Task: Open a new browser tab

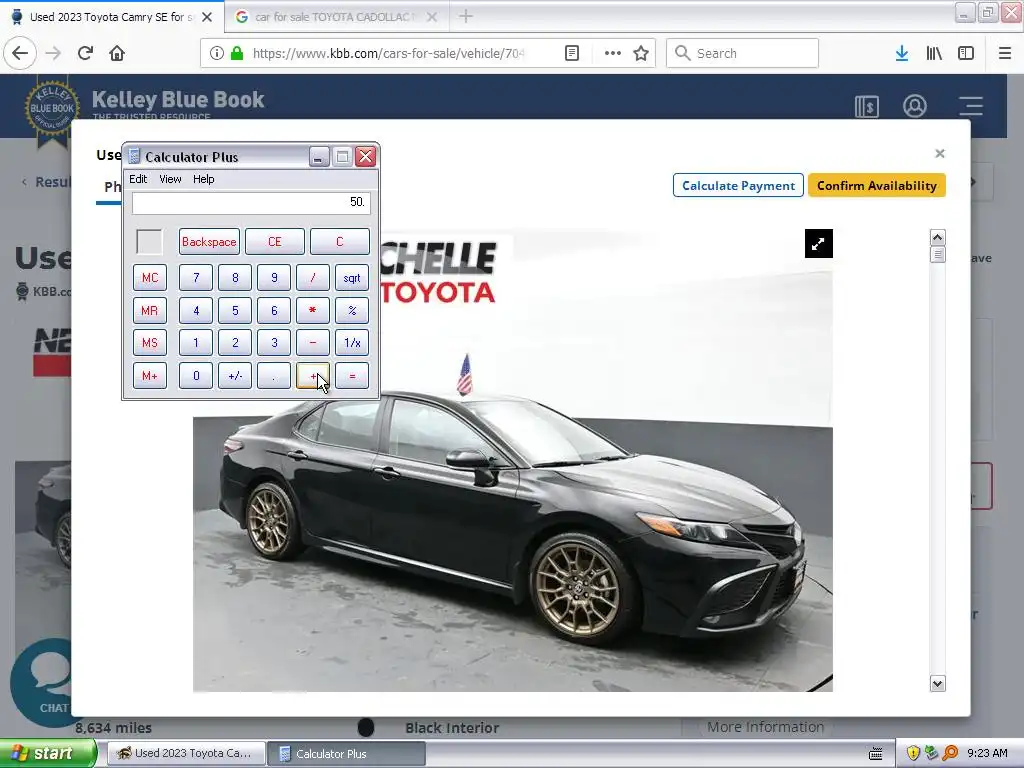Action: point(466,16)
